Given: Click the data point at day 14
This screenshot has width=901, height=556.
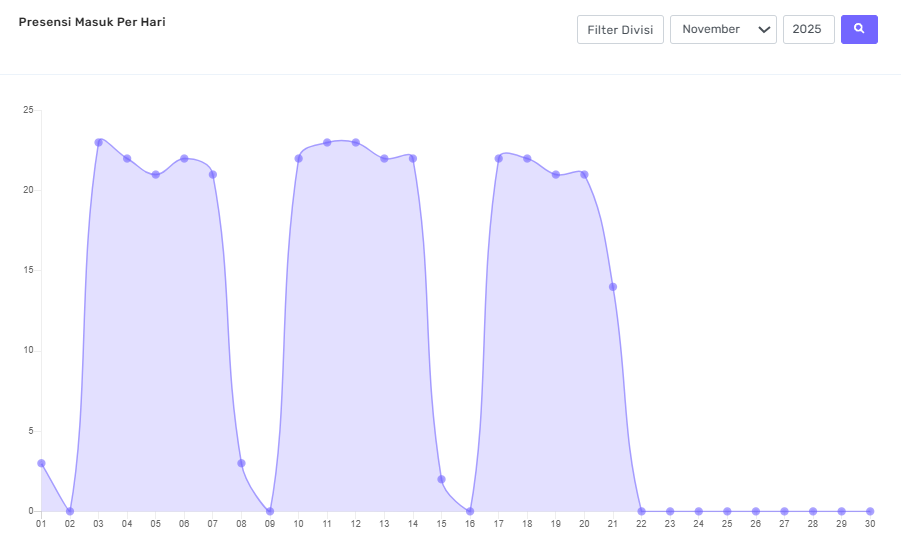Looking at the screenshot, I should coord(413,158).
